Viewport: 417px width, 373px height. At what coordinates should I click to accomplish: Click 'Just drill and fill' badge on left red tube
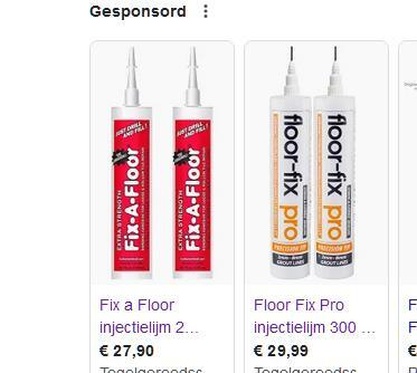[132, 130]
